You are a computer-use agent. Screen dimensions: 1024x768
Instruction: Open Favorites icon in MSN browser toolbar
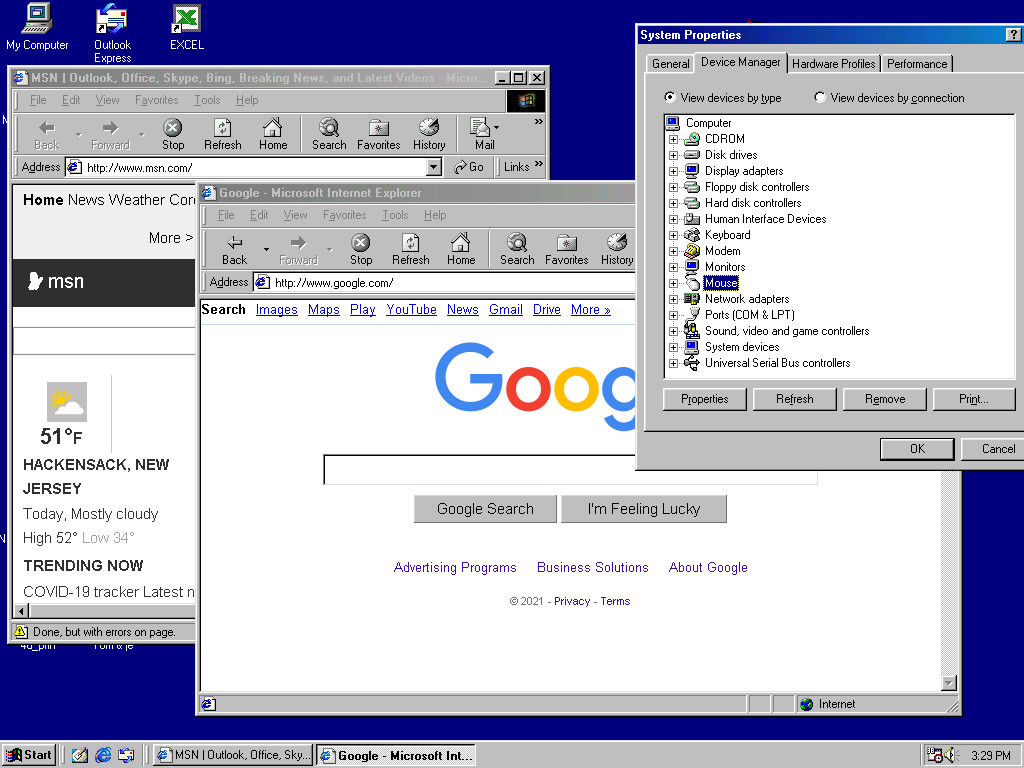coord(378,128)
